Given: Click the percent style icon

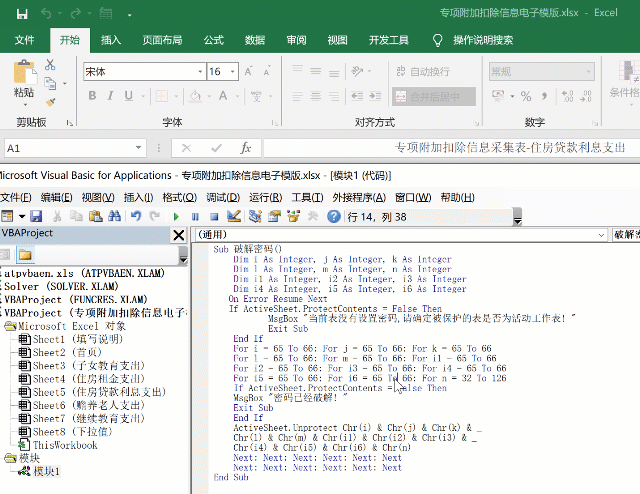Looking at the screenshot, I should (526, 96).
